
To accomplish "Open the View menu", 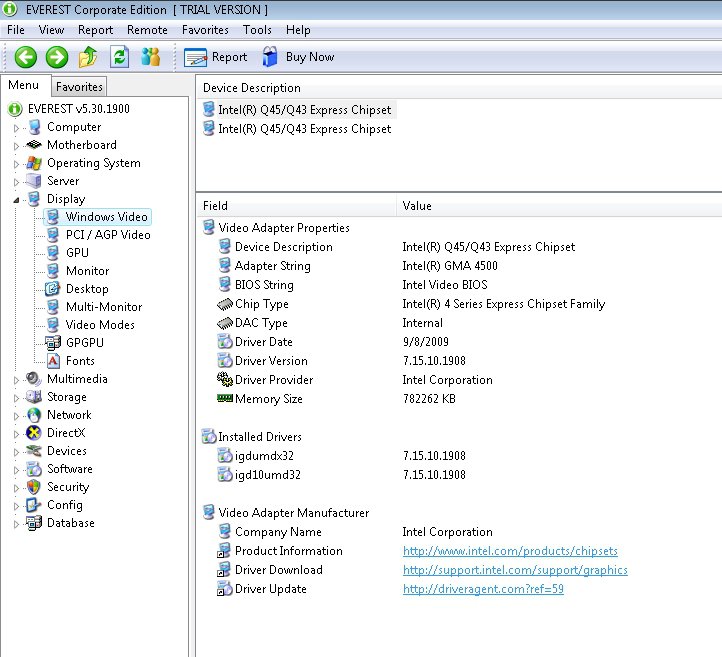I will tap(51, 30).
